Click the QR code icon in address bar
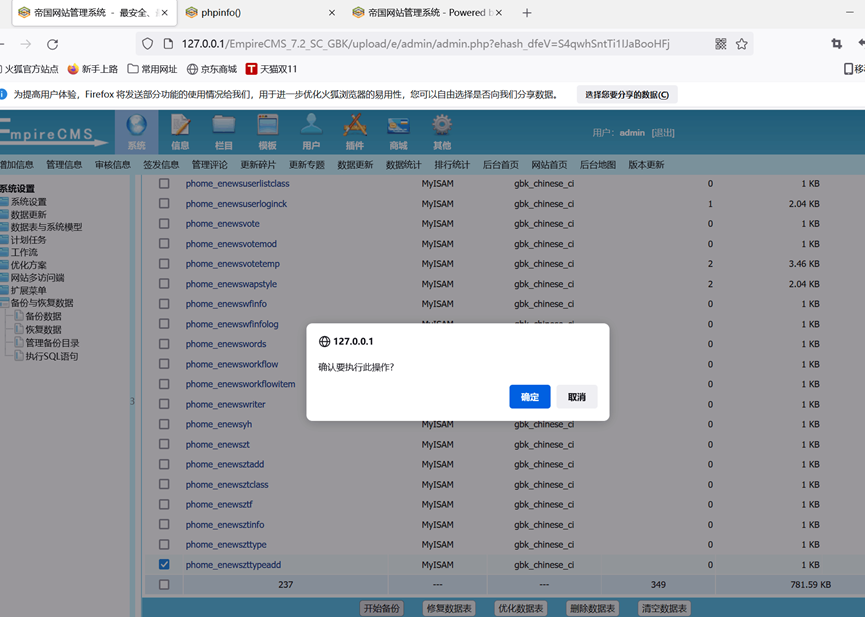Screen dimensions: 865x617 720,44
